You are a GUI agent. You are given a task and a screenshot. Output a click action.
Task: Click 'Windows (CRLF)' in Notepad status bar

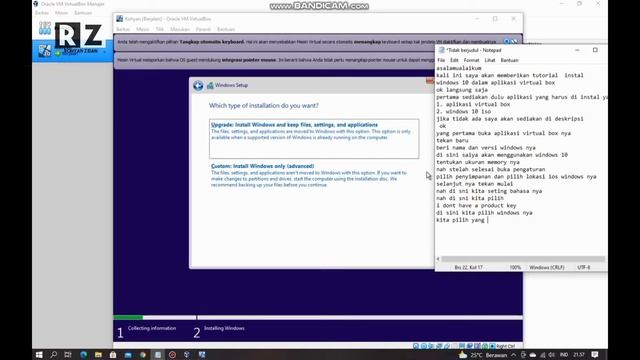coord(547,267)
